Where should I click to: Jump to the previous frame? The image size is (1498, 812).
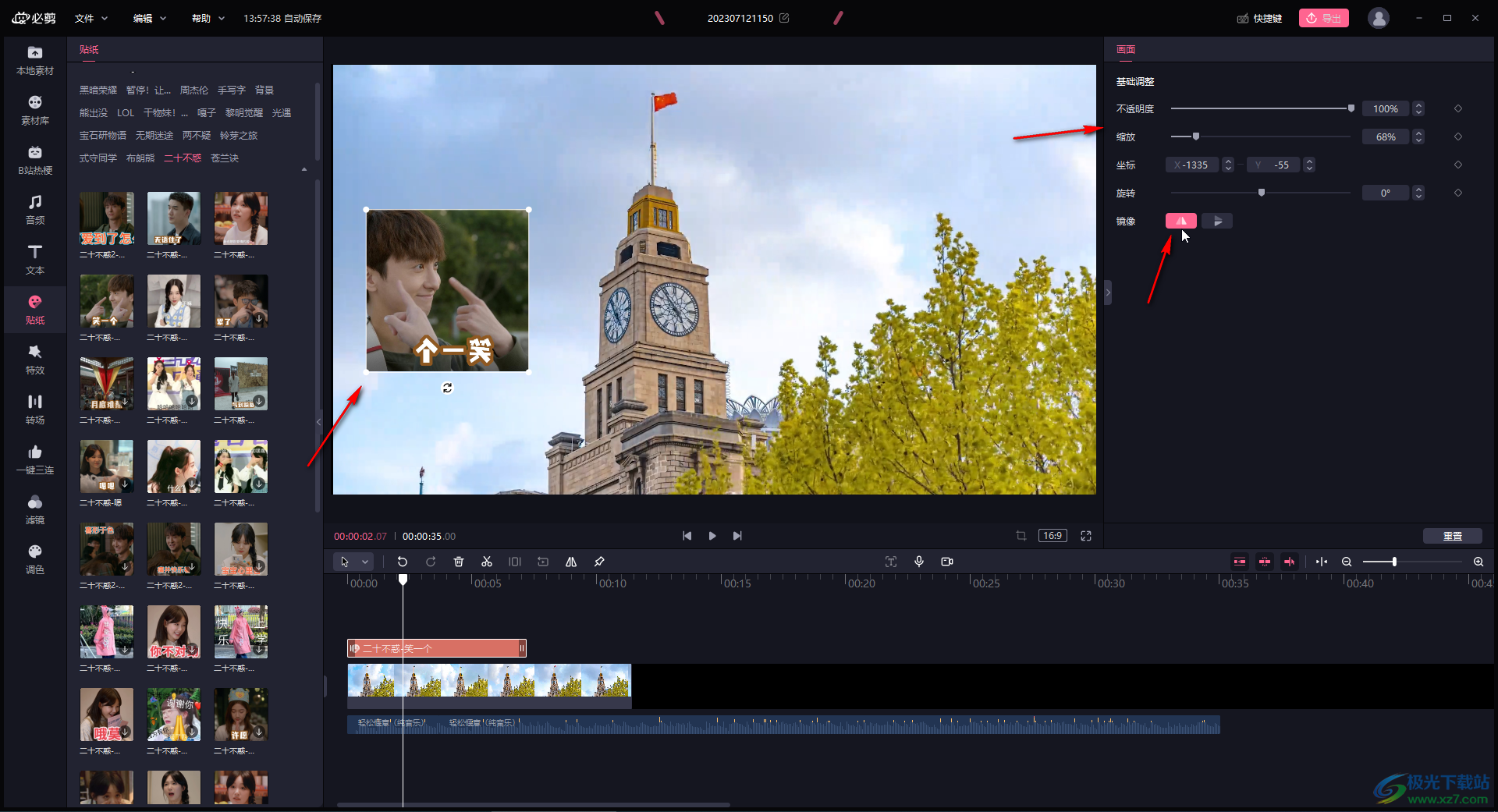(687, 536)
